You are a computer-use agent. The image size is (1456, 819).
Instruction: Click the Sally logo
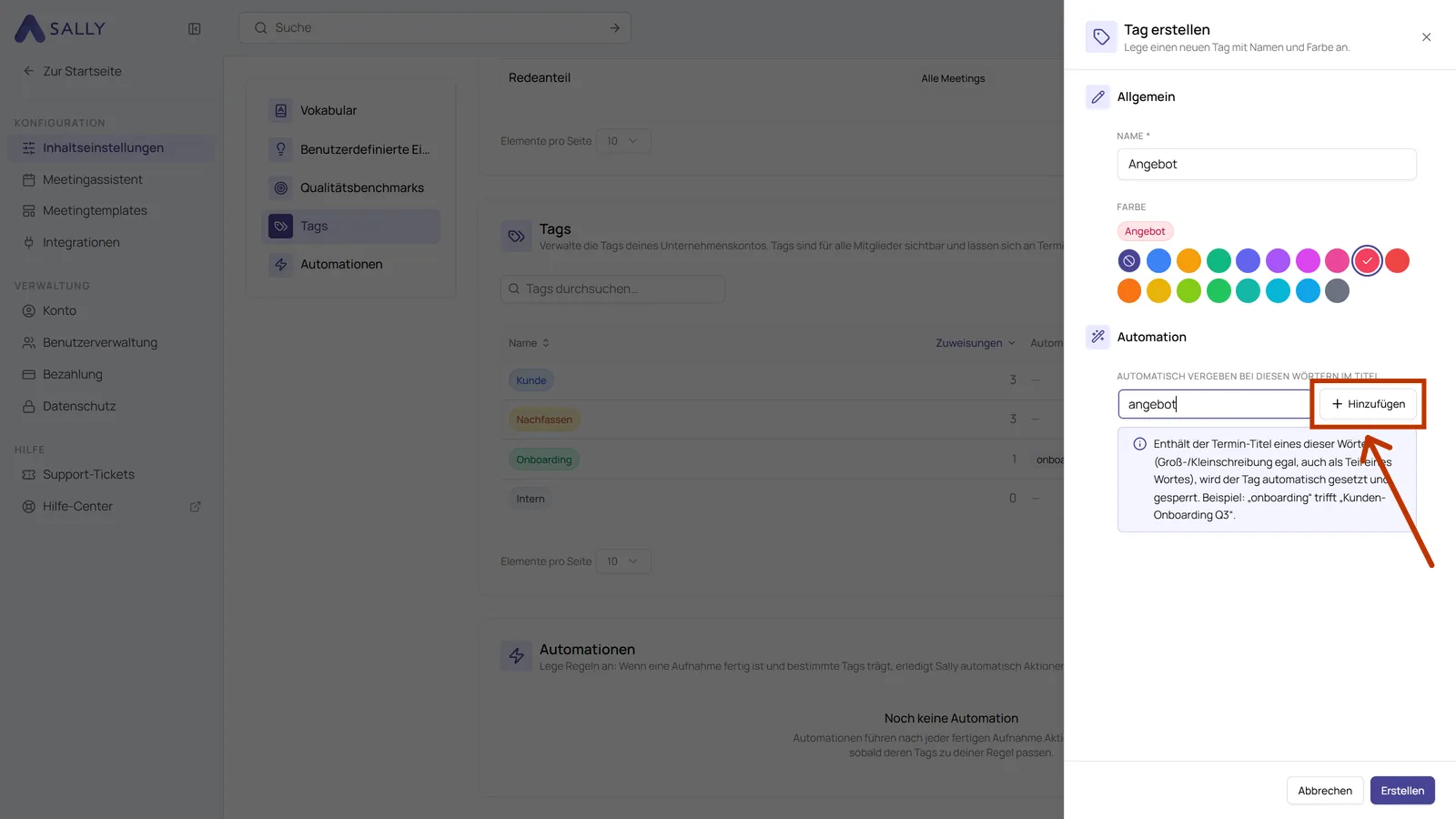tap(60, 28)
